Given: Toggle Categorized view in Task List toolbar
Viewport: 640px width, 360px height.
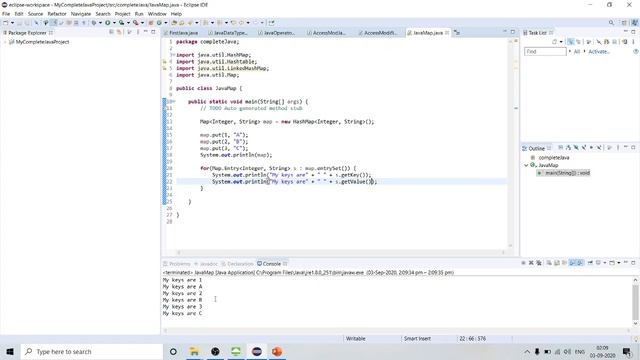Looking at the screenshot, I should click(570, 42).
